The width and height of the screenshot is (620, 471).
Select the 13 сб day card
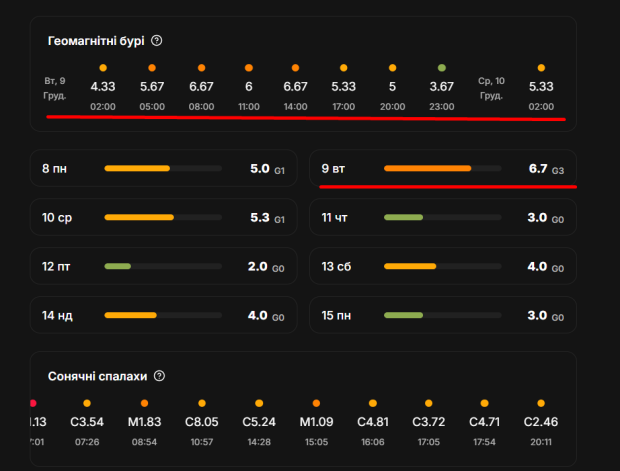[442, 266]
